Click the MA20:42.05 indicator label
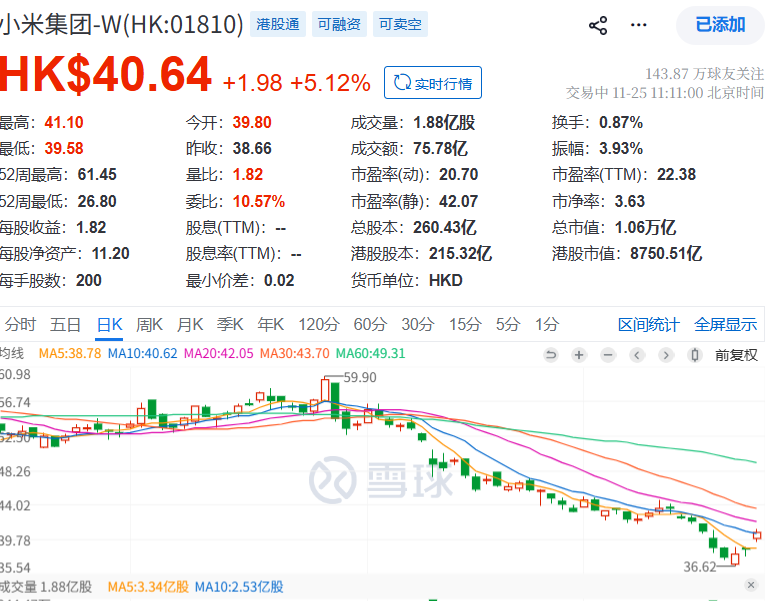Image resolution: width=779 pixels, height=601 pixels. [x=219, y=354]
